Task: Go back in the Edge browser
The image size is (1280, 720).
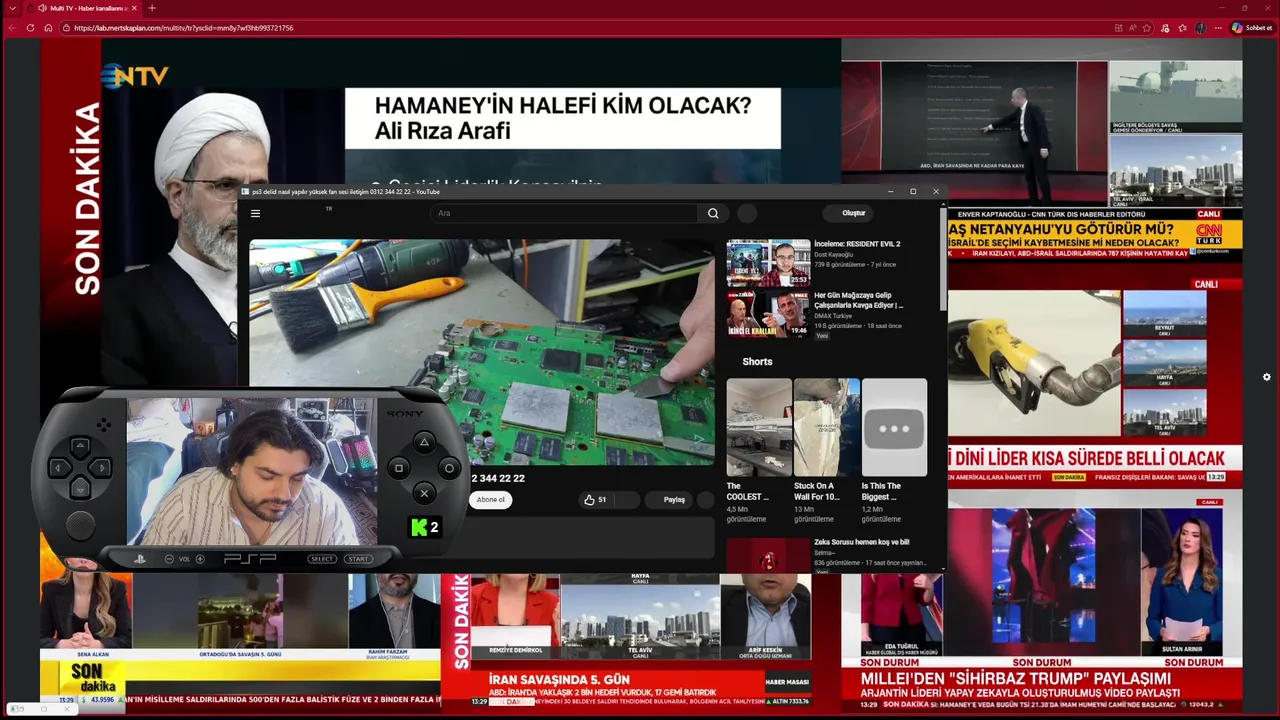Action: click(x=12, y=28)
